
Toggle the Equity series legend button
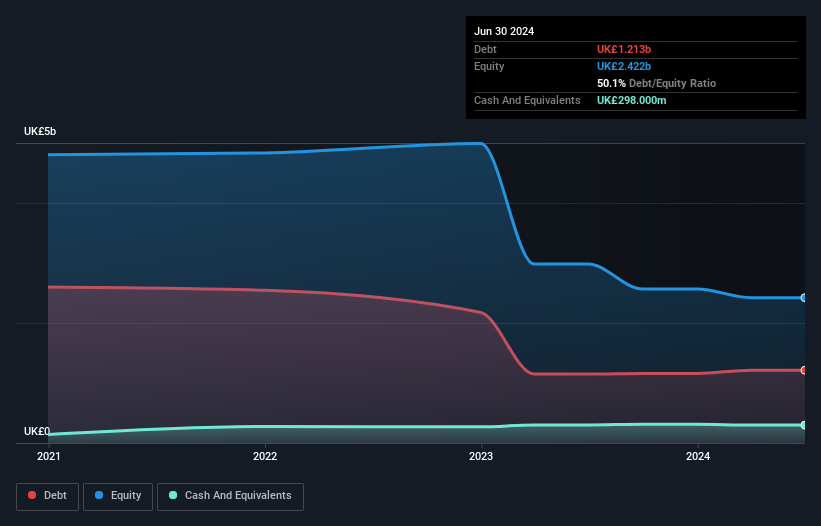click(x=118, y=496)
